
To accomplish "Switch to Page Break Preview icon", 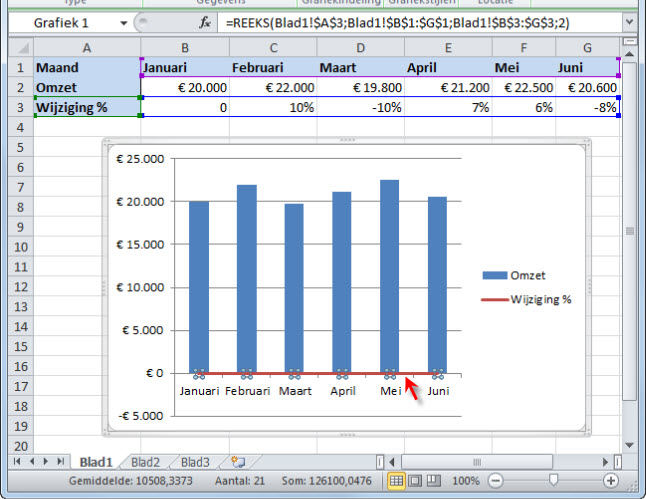I will 433,480.
